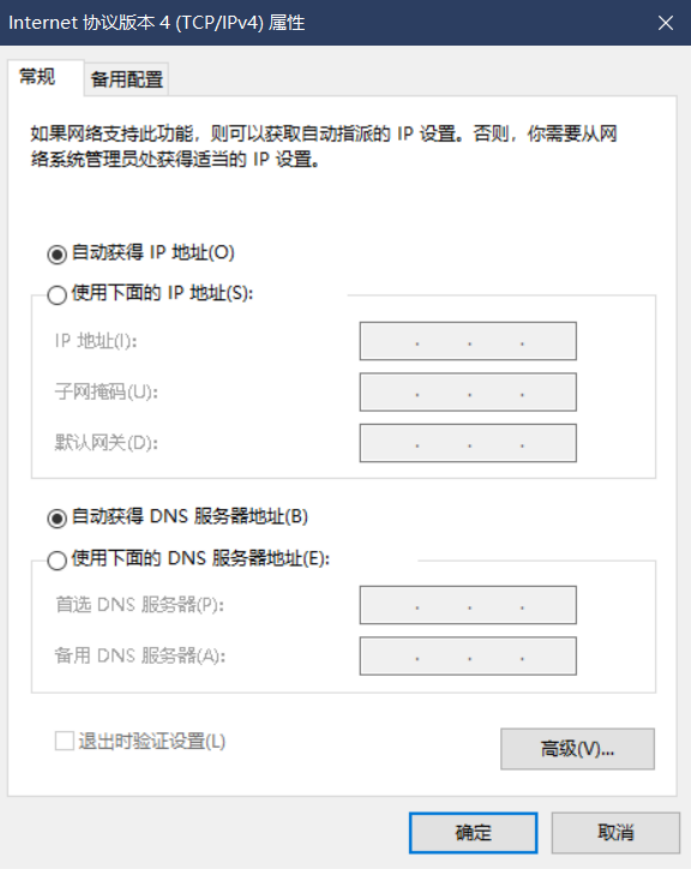
Task: Close the TCP/IPv4 properties dialog
Action: point(665,22)
